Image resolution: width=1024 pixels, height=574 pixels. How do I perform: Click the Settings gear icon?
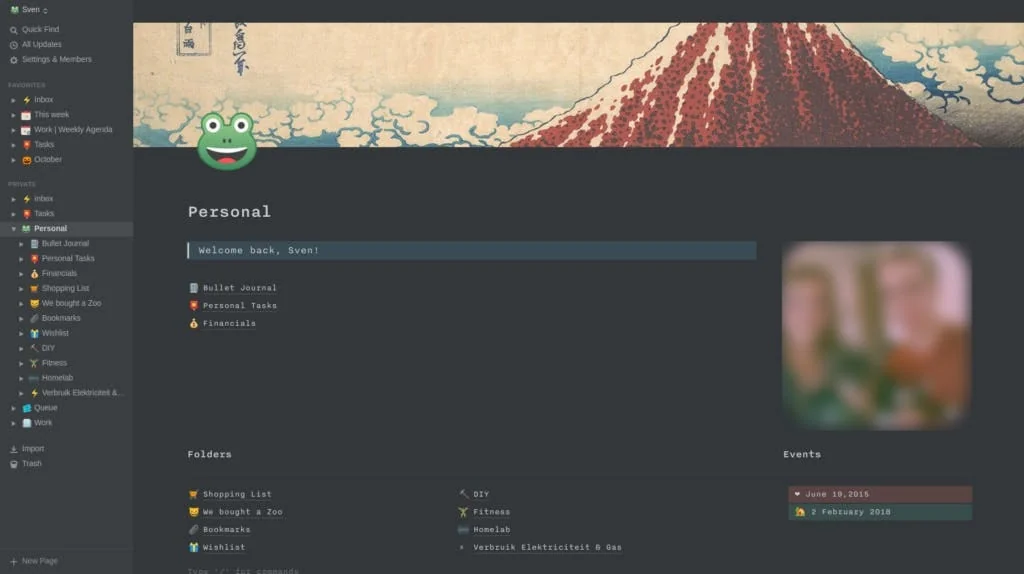tap(14, 60)
